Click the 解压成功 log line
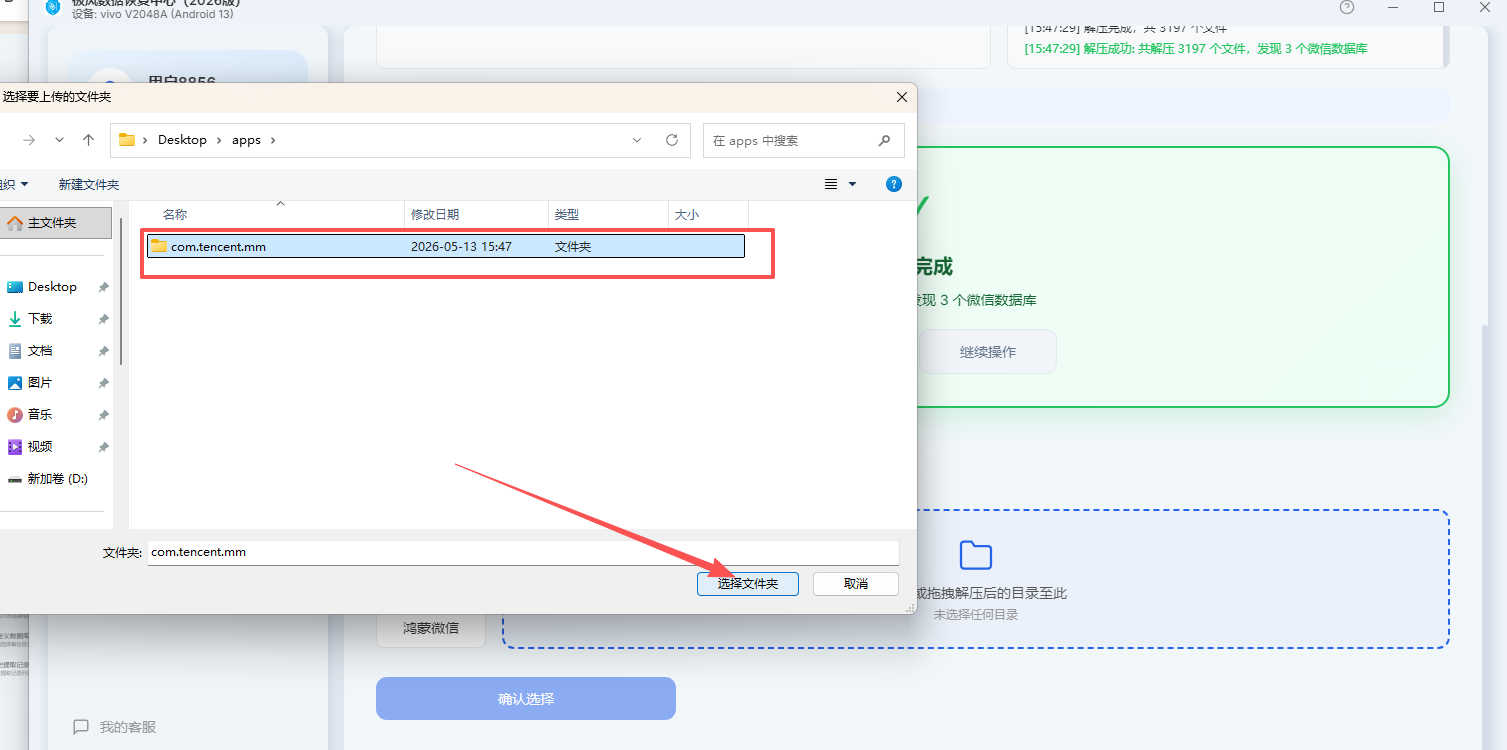 1196,48
